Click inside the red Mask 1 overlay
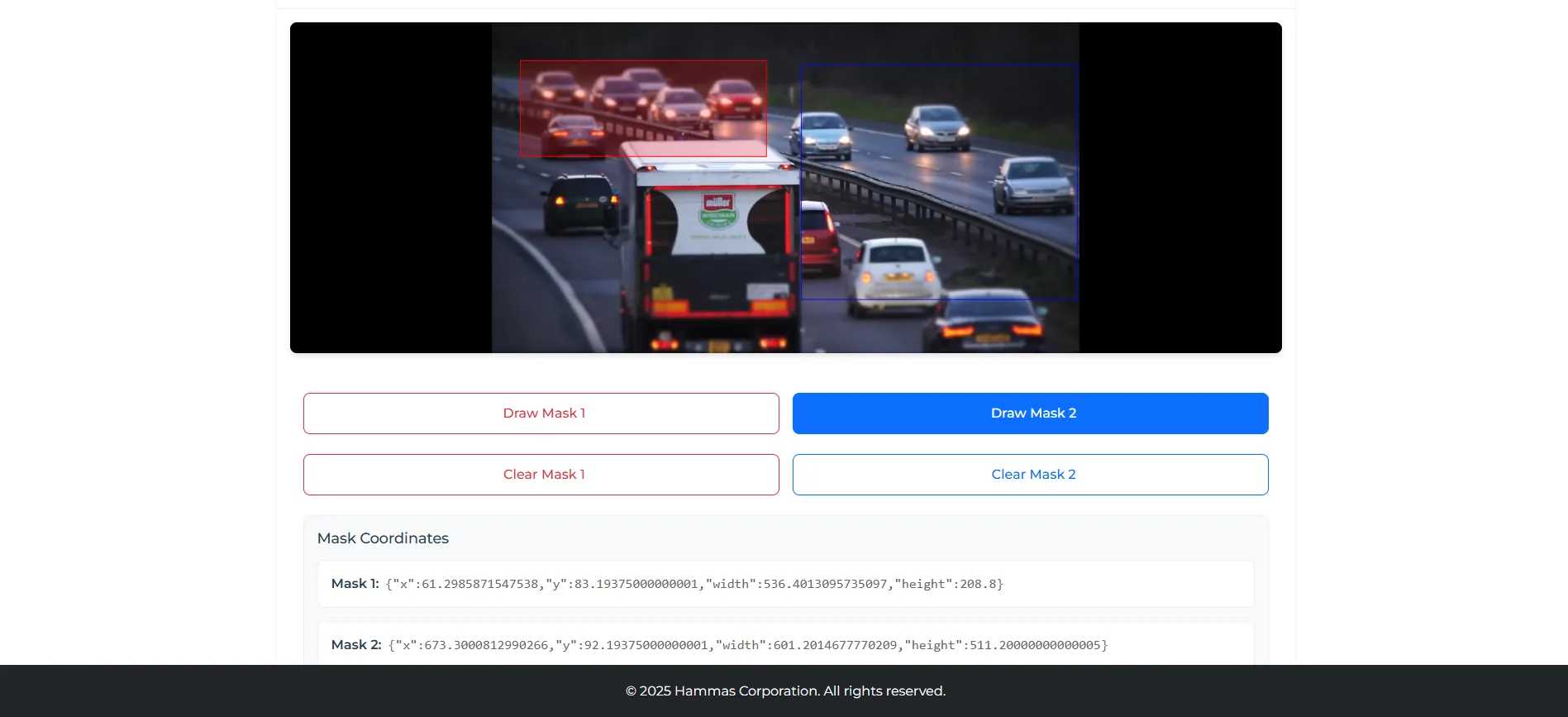Viewport: 1568px width, 717px height. pos(642,108)
